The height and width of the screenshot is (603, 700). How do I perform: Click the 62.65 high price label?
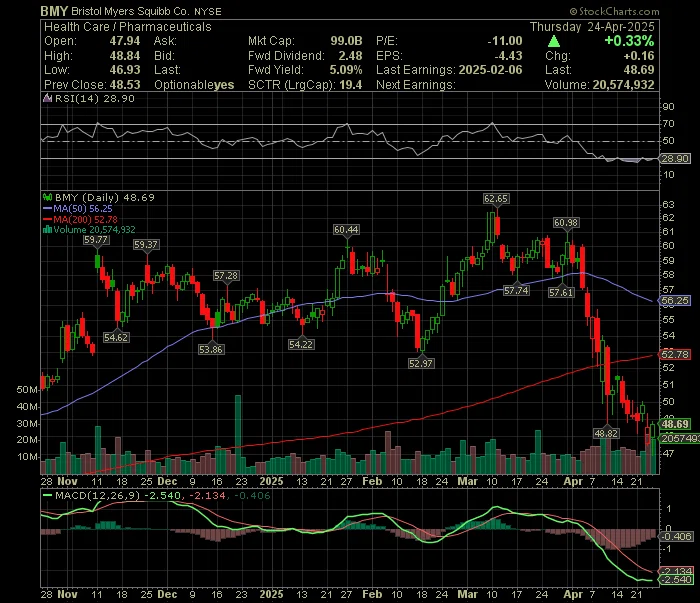click(496, 199)
